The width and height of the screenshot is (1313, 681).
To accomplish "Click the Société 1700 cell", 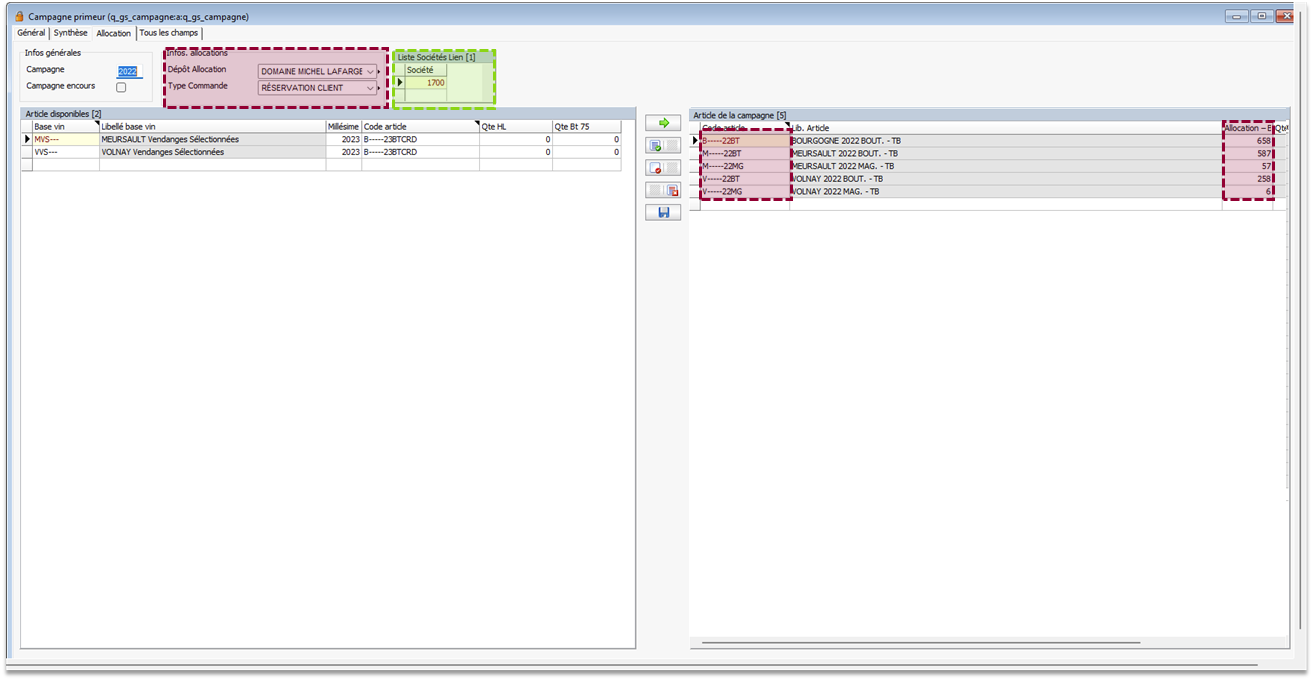I will (x=426, y=83).
